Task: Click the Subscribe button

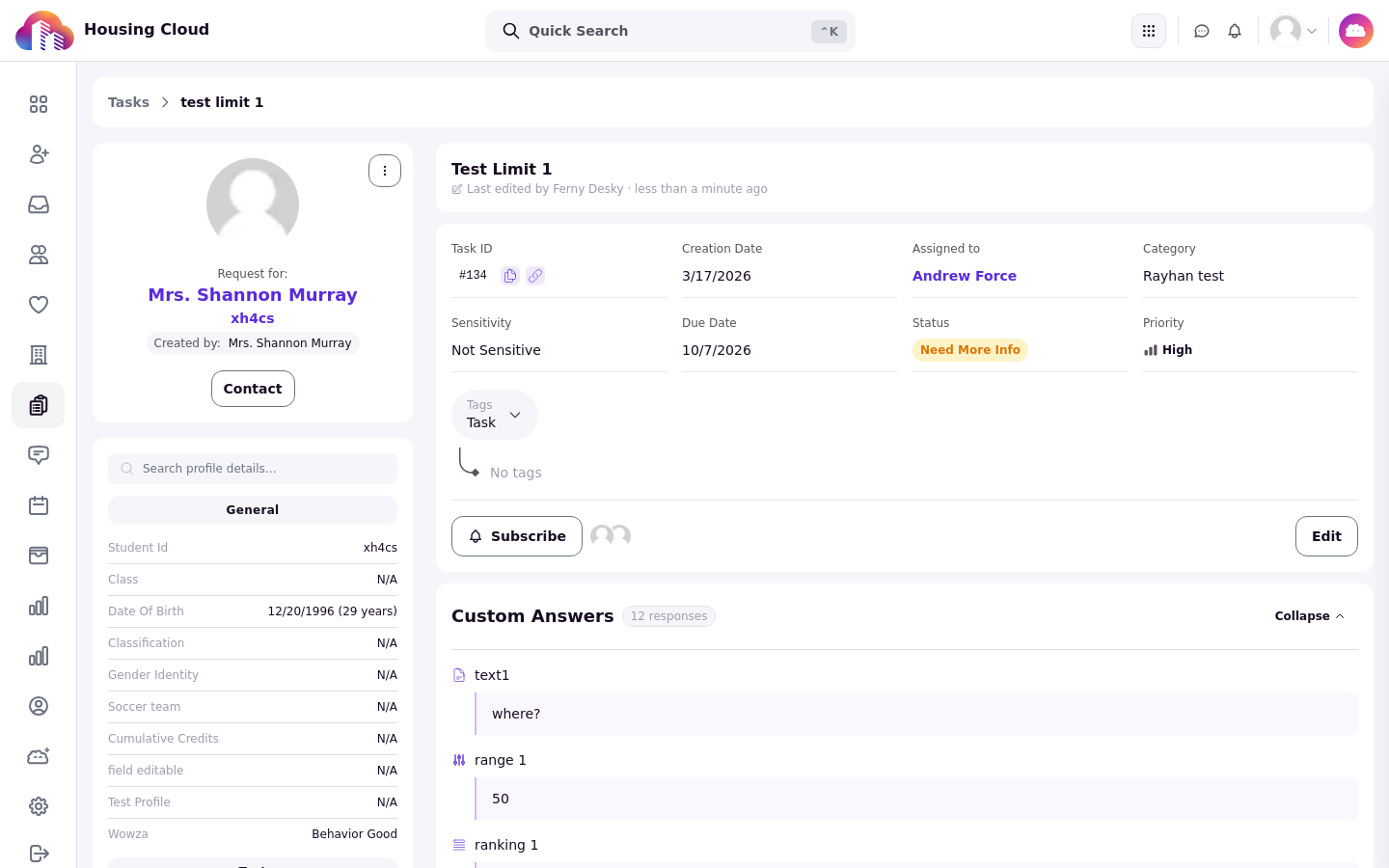Action: [x=517, y=536]
